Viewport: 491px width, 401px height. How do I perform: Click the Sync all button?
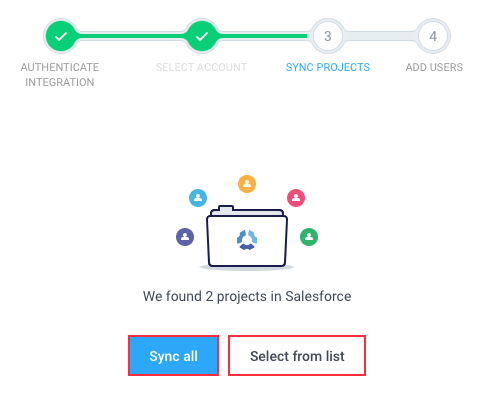tap(173, 356)
